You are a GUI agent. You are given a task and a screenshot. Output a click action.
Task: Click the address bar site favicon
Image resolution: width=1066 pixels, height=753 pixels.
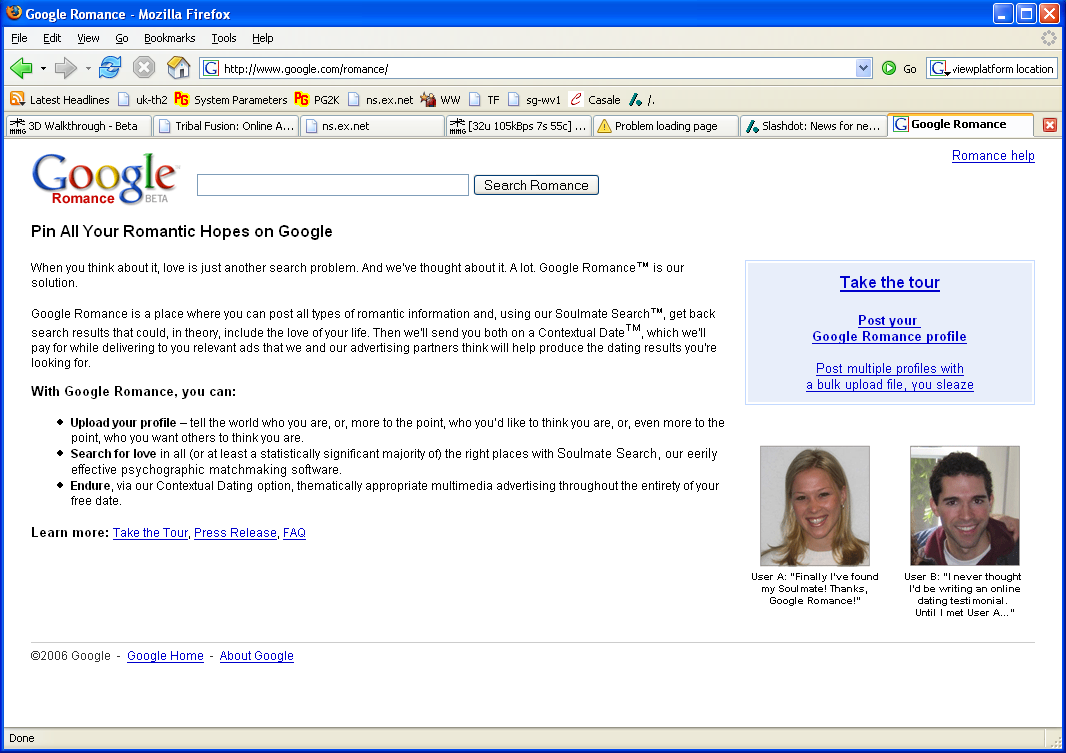point(211,69)
